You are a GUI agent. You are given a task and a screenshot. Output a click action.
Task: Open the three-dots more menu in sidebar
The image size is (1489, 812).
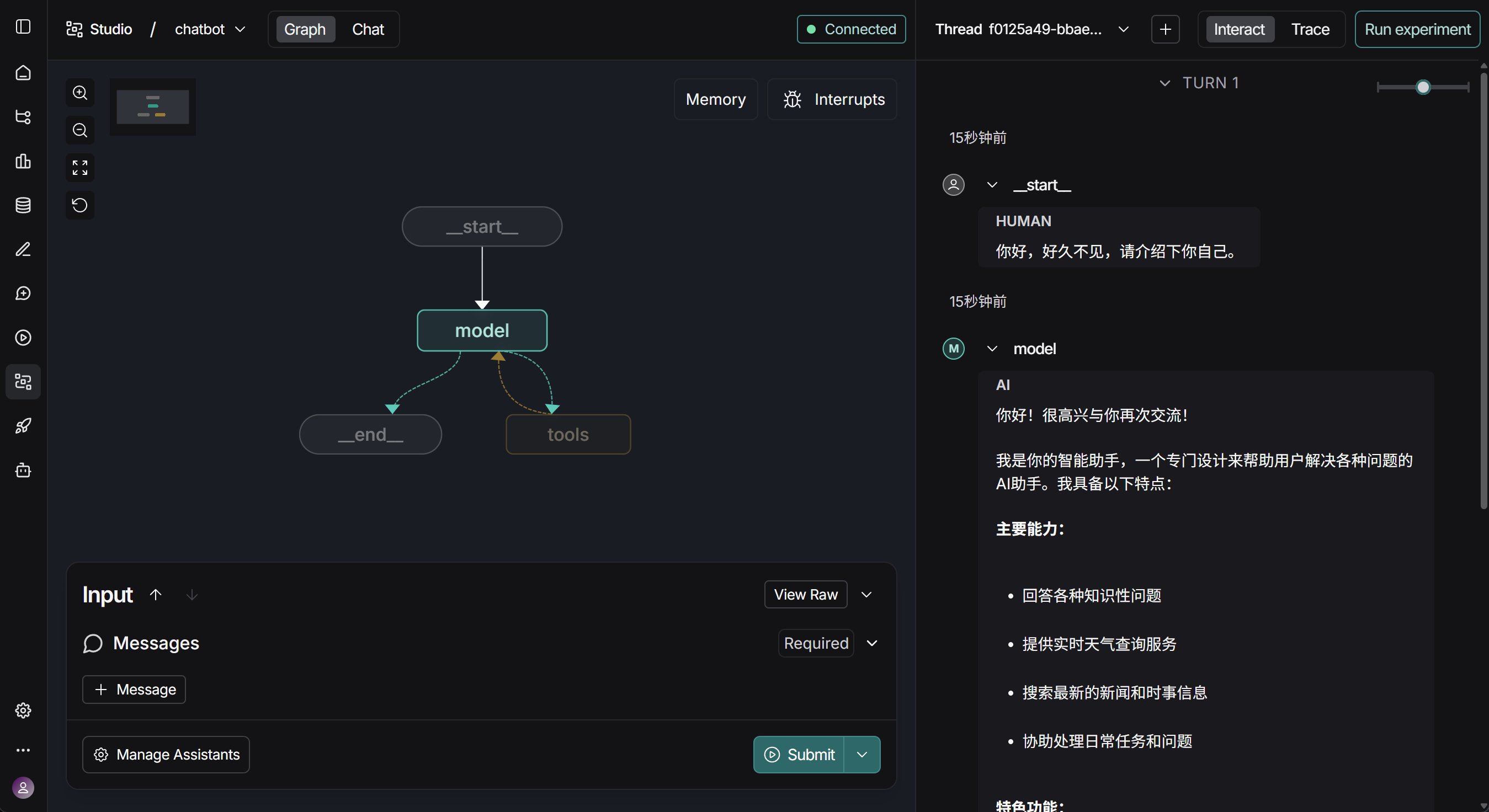pyautogui.click(x=23, y=750)
